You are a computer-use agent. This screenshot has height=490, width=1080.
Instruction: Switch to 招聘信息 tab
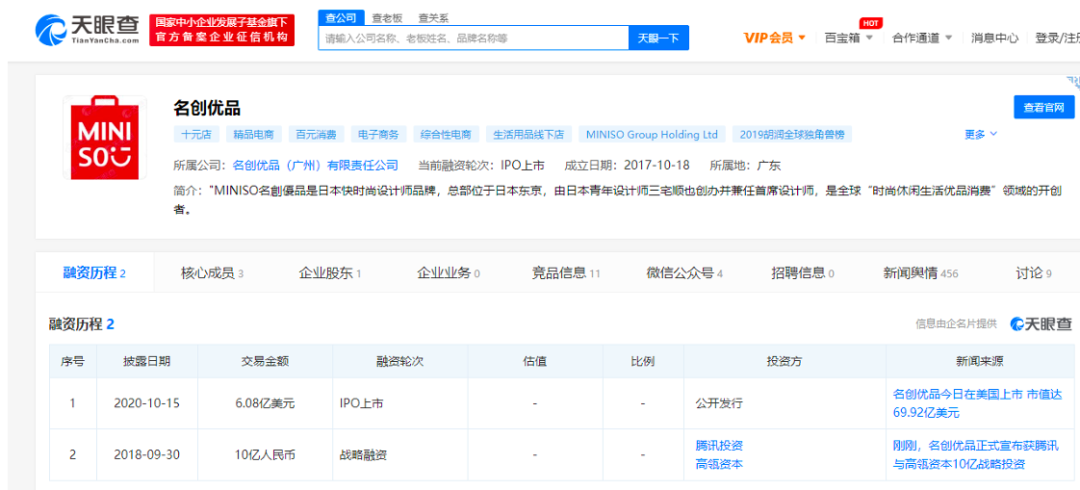(802, 273)
